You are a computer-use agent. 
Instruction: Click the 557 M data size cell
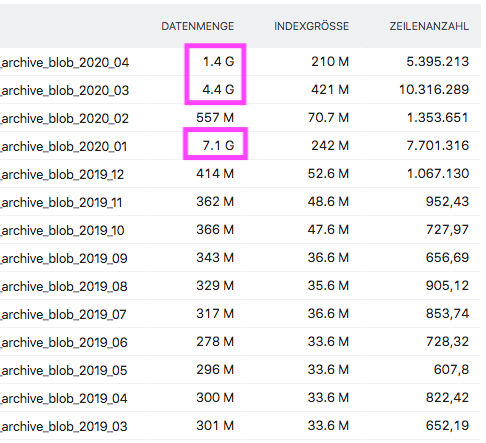215,118
